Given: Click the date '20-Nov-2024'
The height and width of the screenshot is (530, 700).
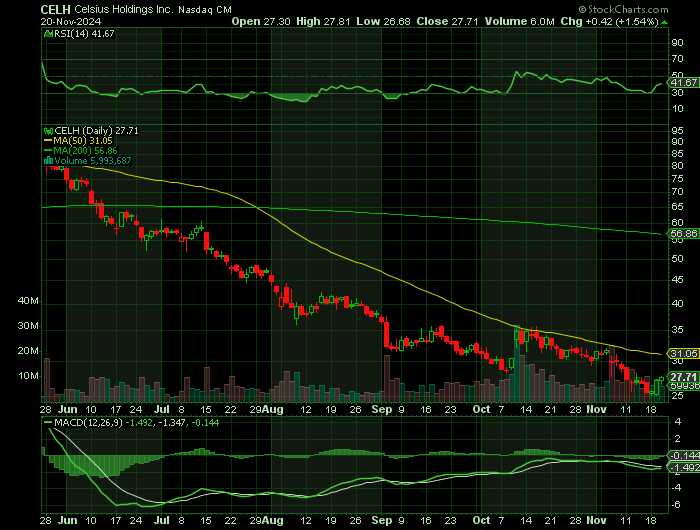Looking at the screenshot, I should coord(71,21).
